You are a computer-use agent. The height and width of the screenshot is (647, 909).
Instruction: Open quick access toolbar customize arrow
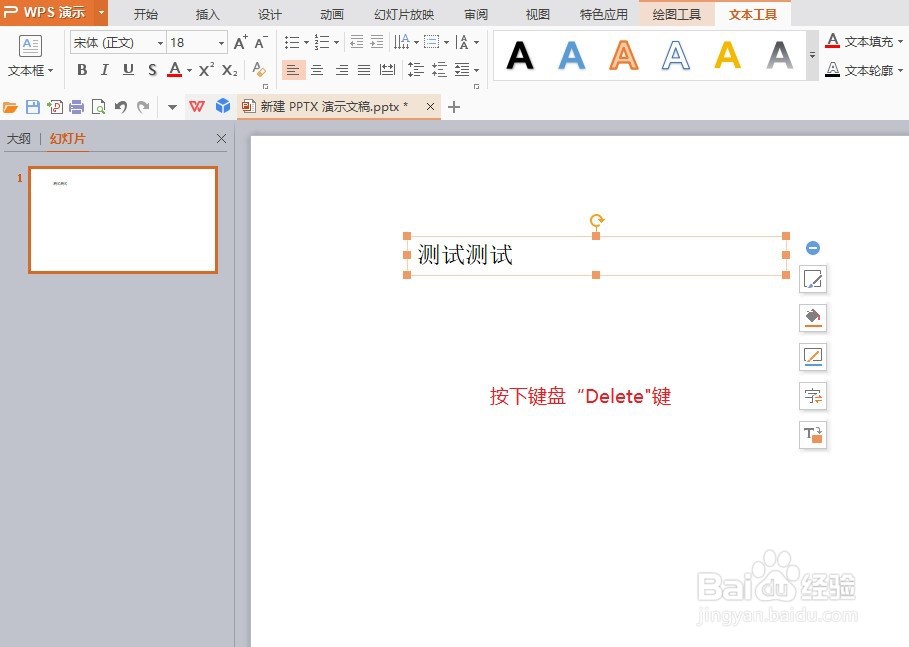172,107
